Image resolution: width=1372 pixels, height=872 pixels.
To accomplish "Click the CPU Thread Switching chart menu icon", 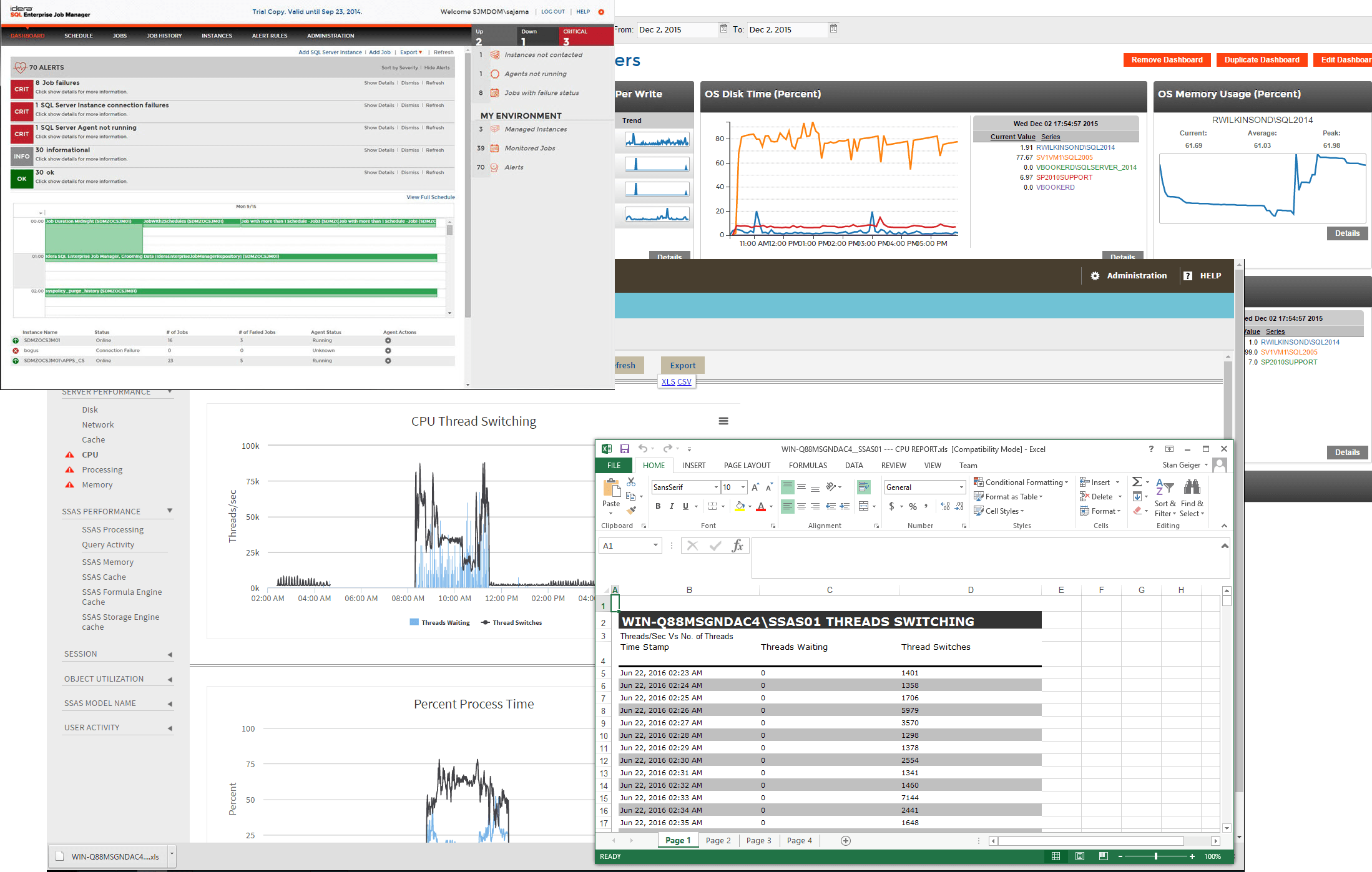I will pyautogui.click(x=723, y=421).
